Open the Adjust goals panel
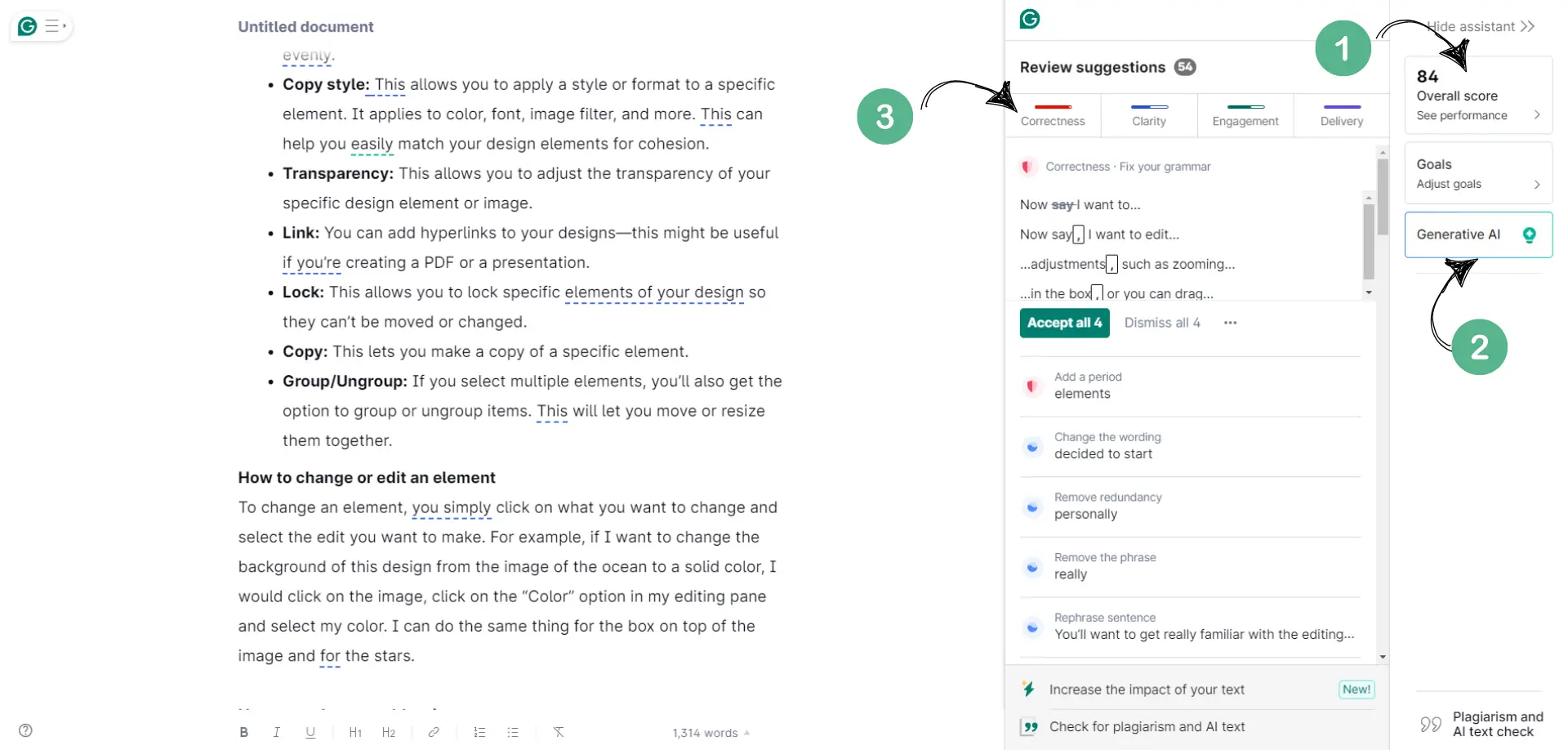Viewport: 1568px width, 750px height. 1478,173
